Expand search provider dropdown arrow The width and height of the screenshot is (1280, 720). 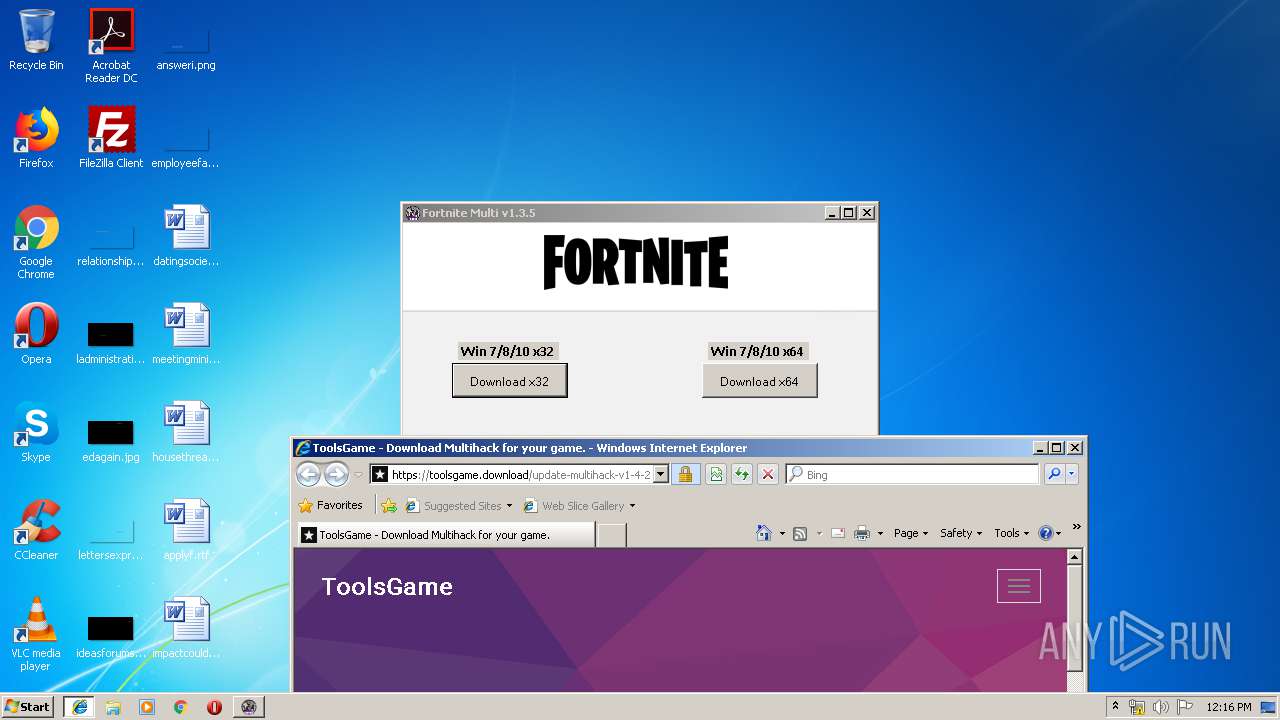(x=1072, y=475)
